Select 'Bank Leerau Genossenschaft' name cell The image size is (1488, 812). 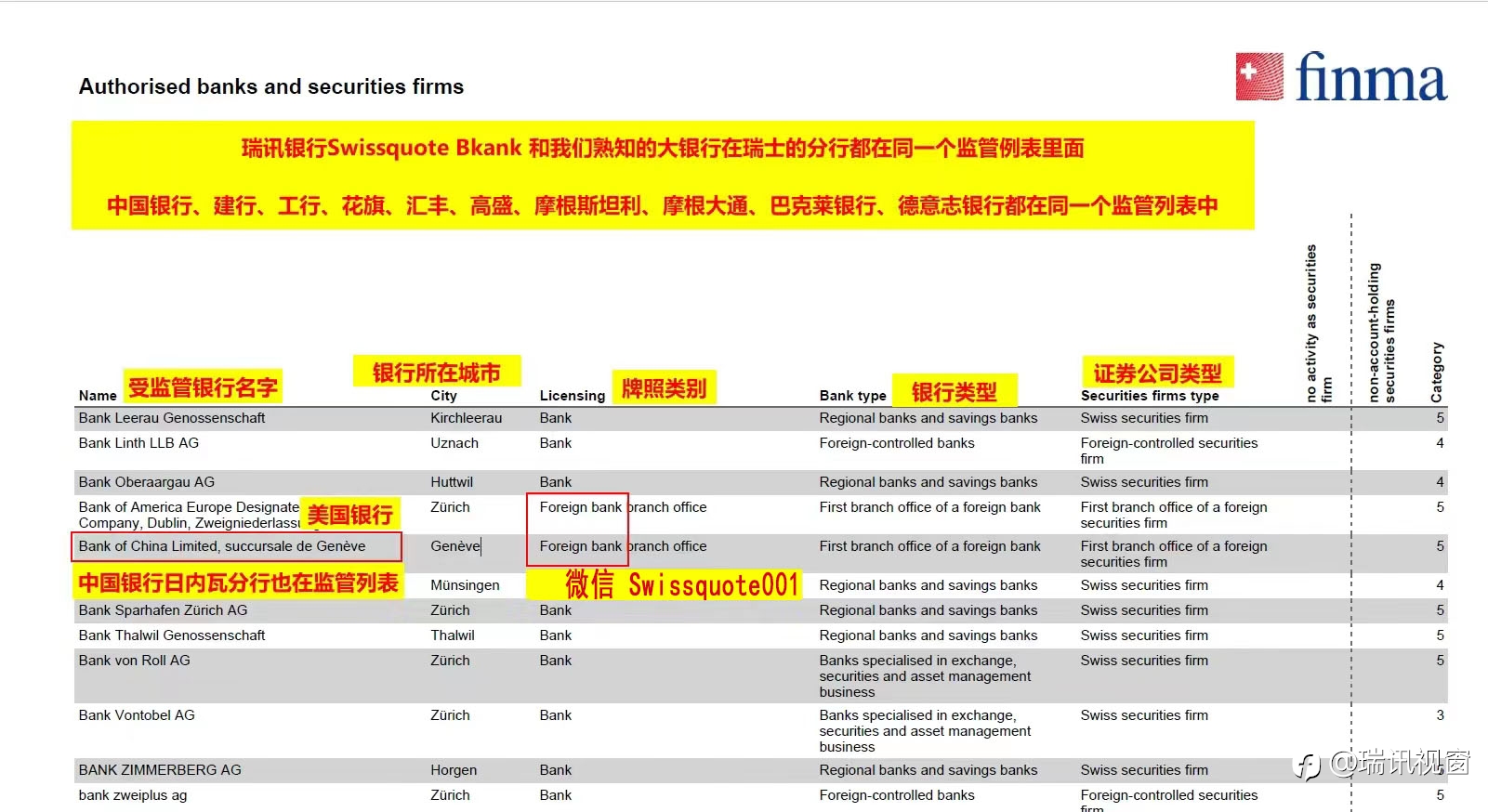(x=172, y=418)
